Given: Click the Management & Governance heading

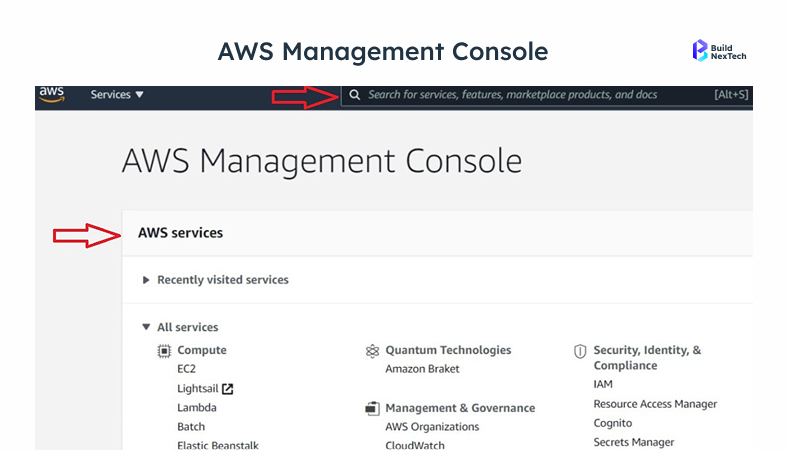Looking at the screenshot, I should pyautogui.click(x=460, y=408).
